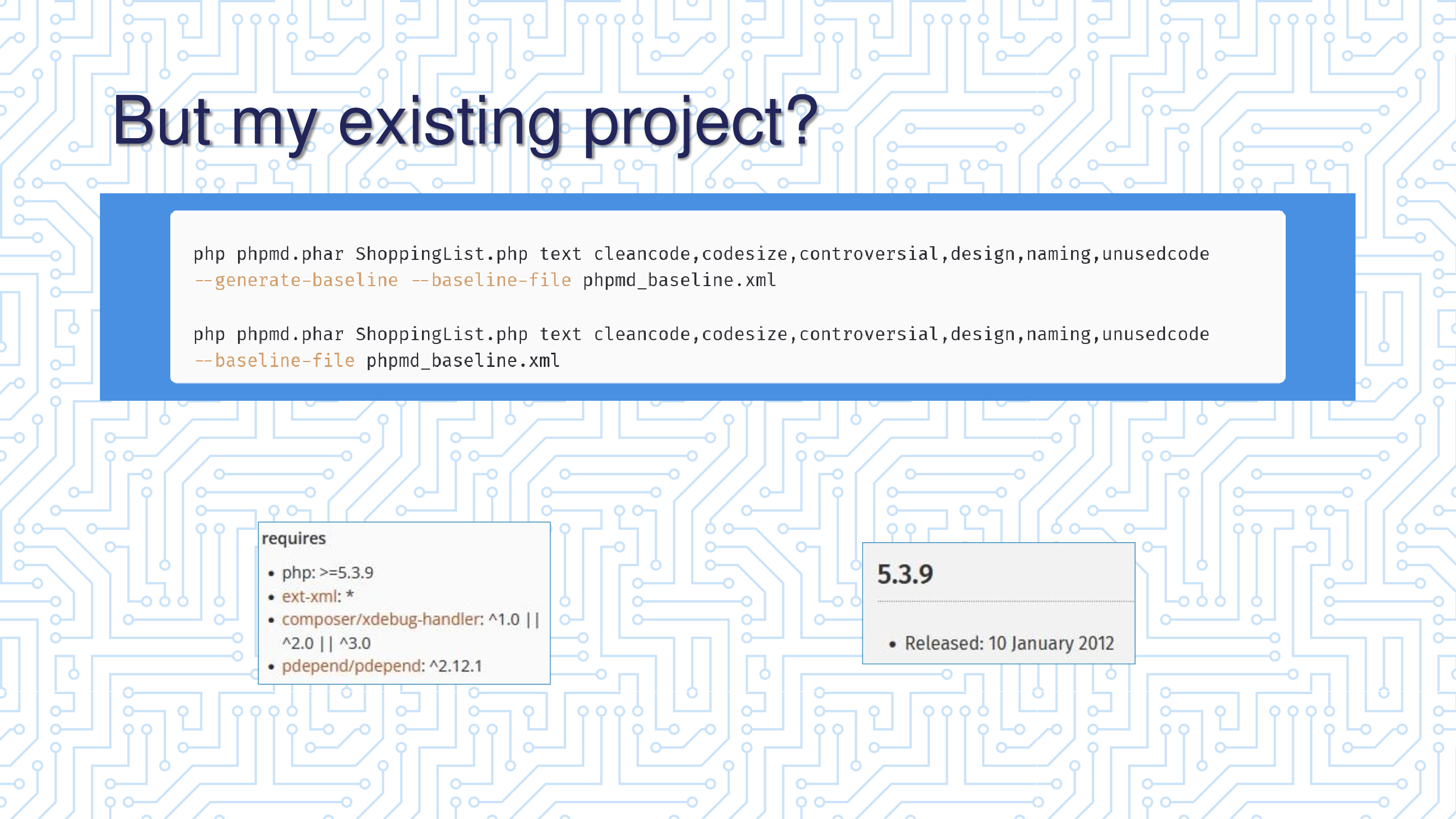Click the --generate-baseline option in the code
Viewport: 1456px width, 819px height.
[296, 280]
